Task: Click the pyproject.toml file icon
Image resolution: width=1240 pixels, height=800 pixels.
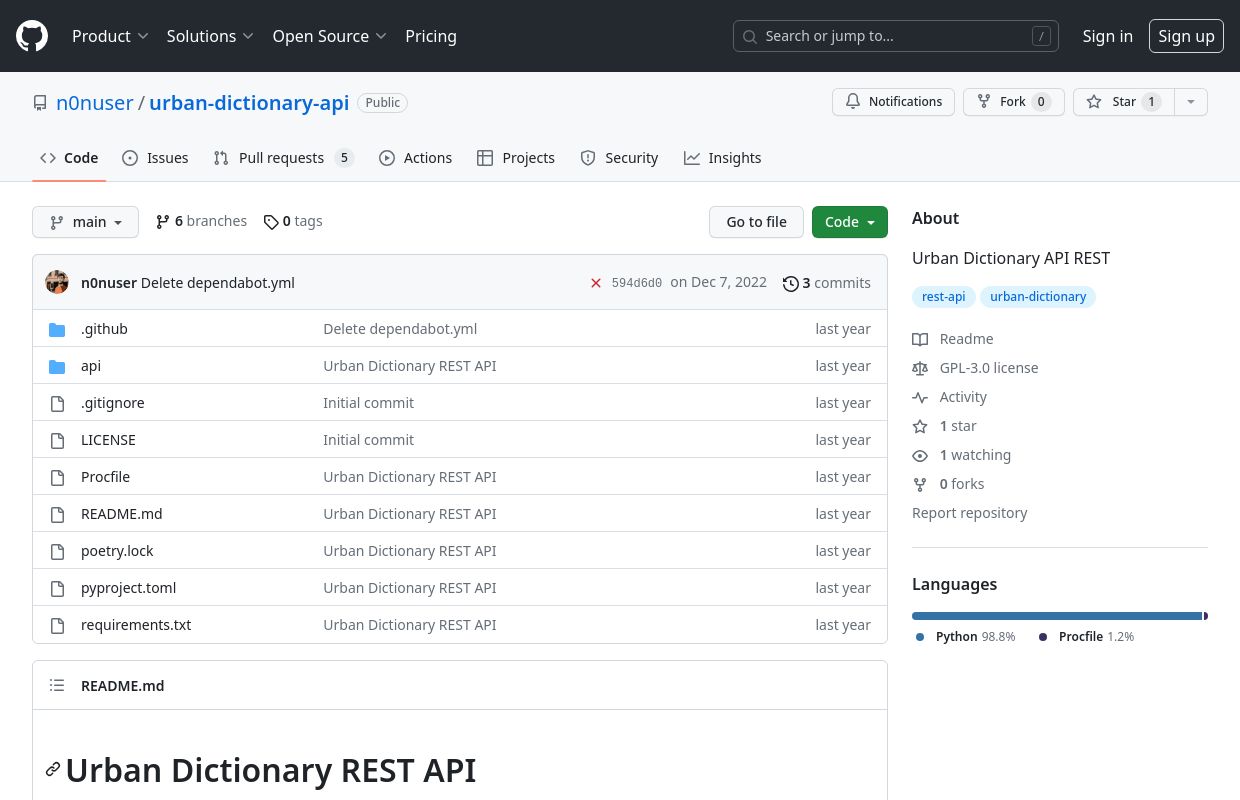Action: 57,588
